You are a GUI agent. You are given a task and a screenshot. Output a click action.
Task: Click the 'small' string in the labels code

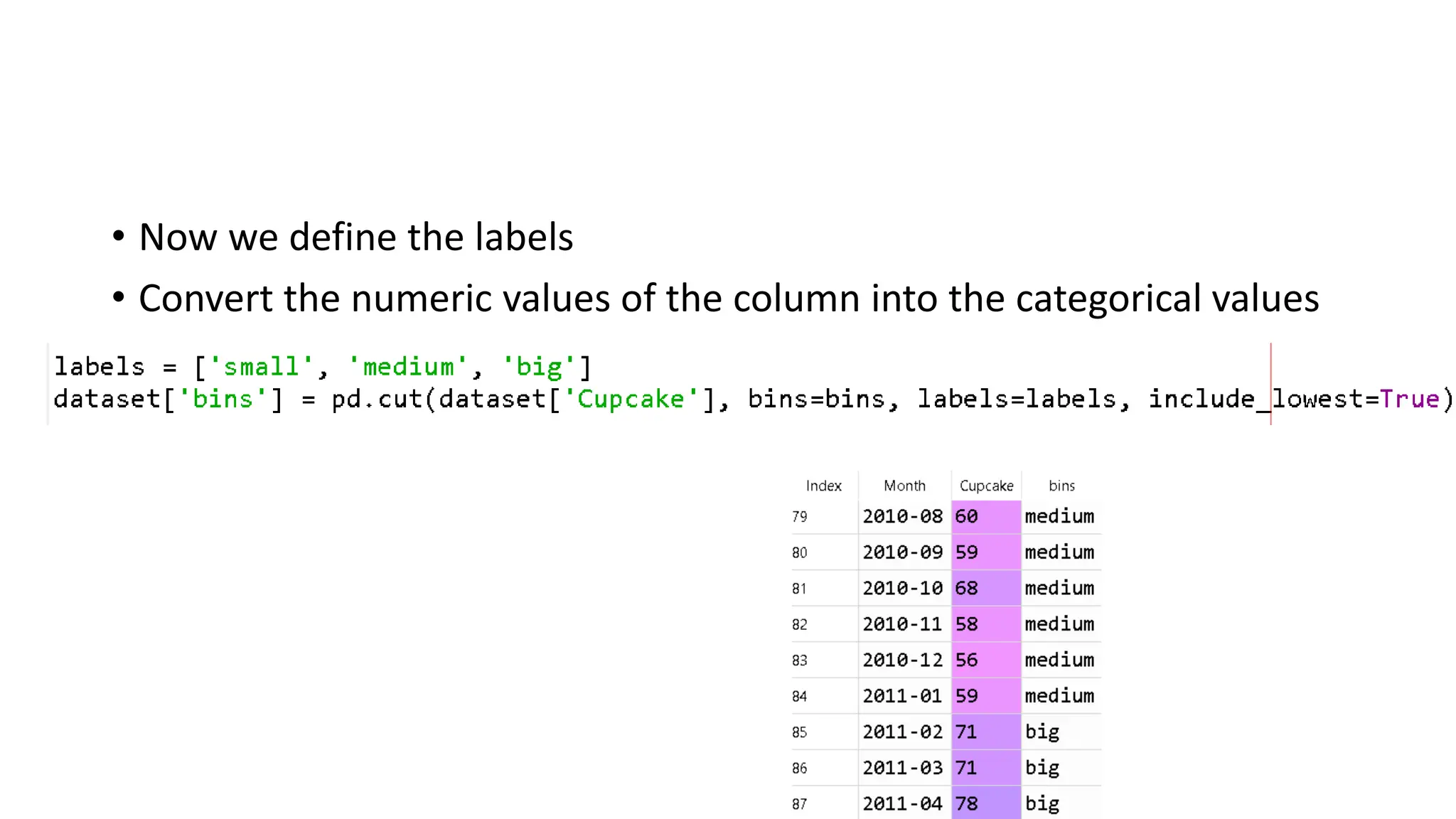pyautogui.click(x=262, y=367)
